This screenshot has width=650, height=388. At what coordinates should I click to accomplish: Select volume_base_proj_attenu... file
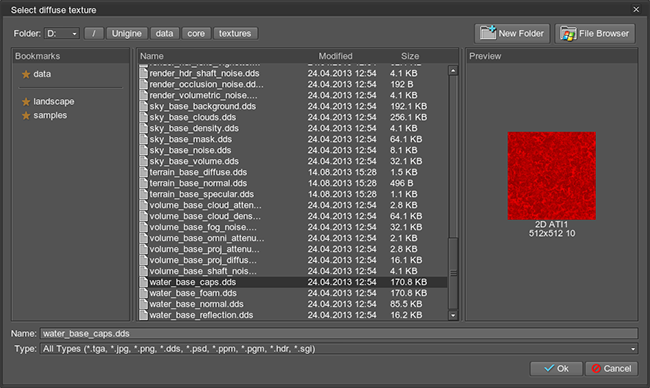pos(293,249)
